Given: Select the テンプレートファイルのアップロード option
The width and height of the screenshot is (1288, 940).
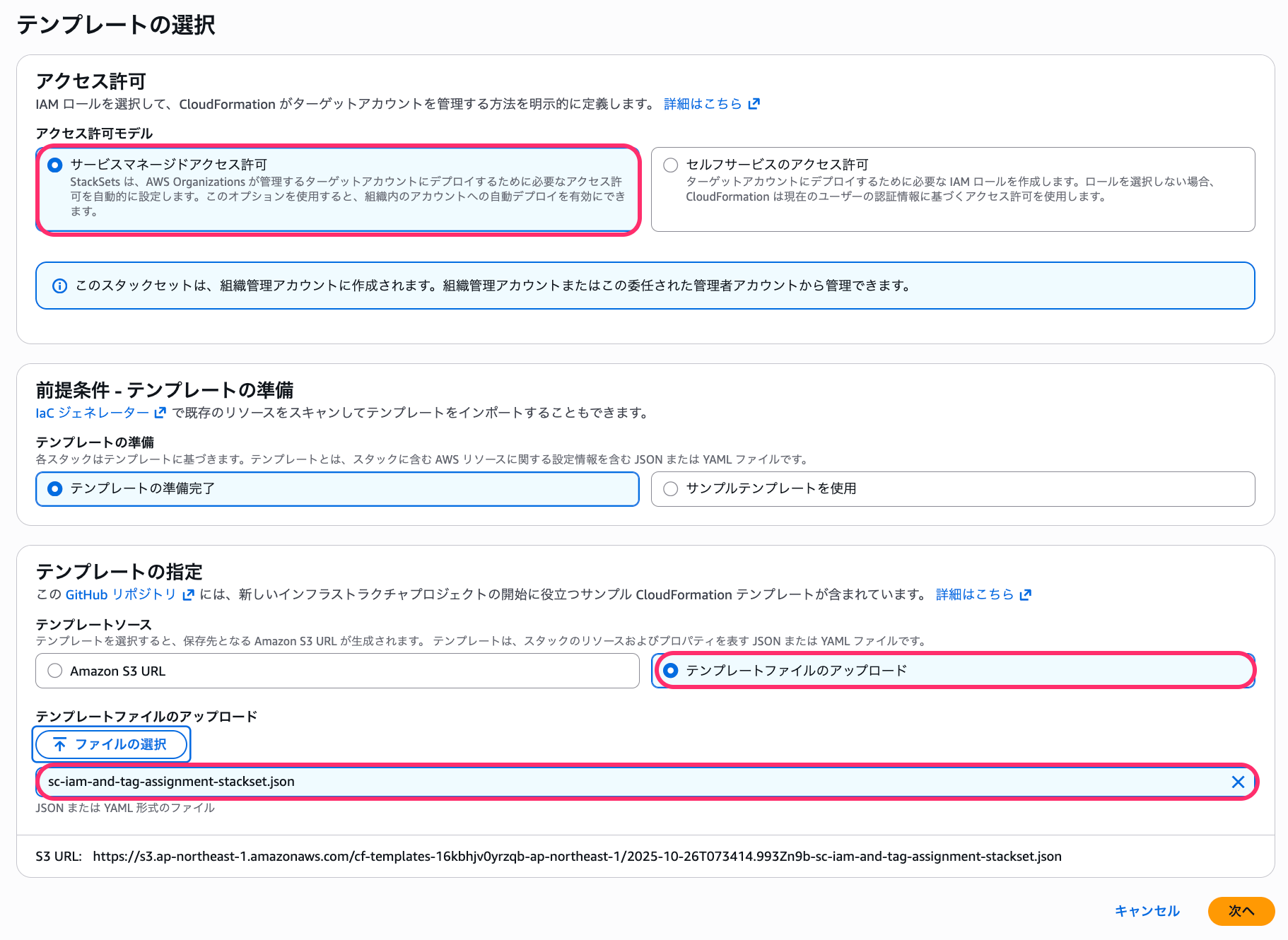Looking at the screenshot, I should point(670,671).
